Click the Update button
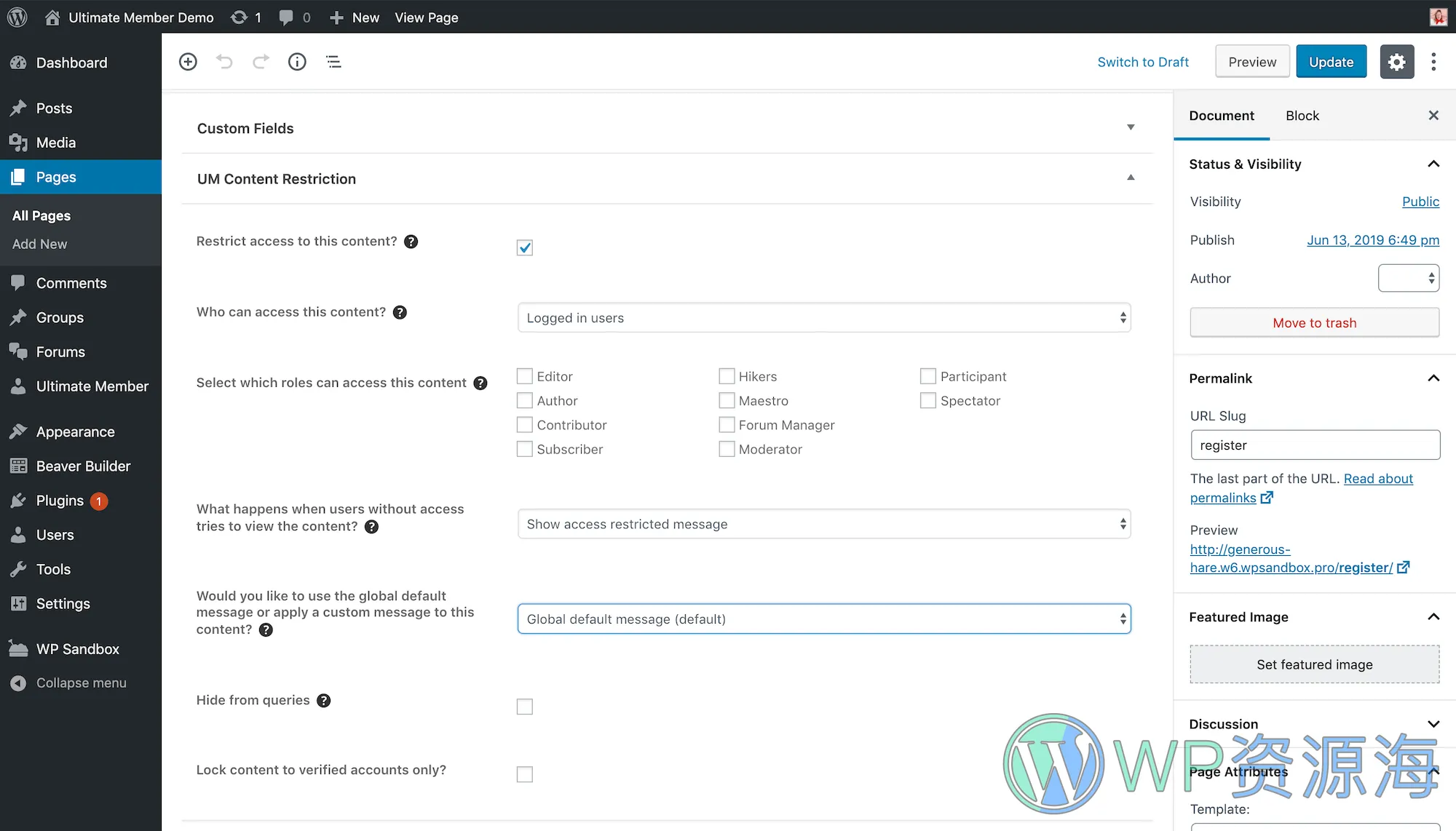The width and height of the screenshot is (1456, 831). click(x=1331, y=62)
